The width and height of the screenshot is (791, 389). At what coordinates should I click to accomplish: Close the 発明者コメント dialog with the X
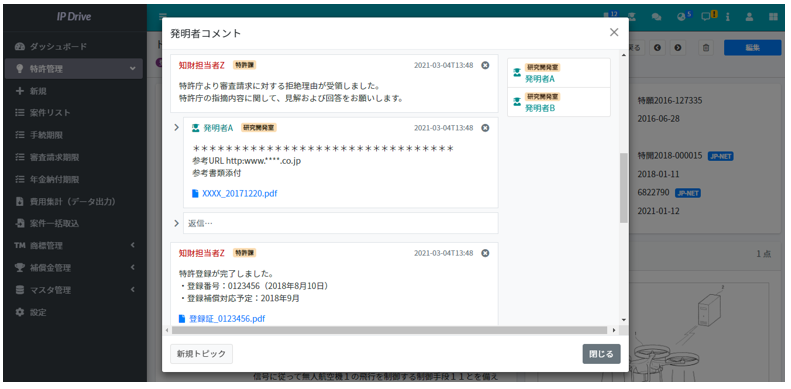point(614,32)
